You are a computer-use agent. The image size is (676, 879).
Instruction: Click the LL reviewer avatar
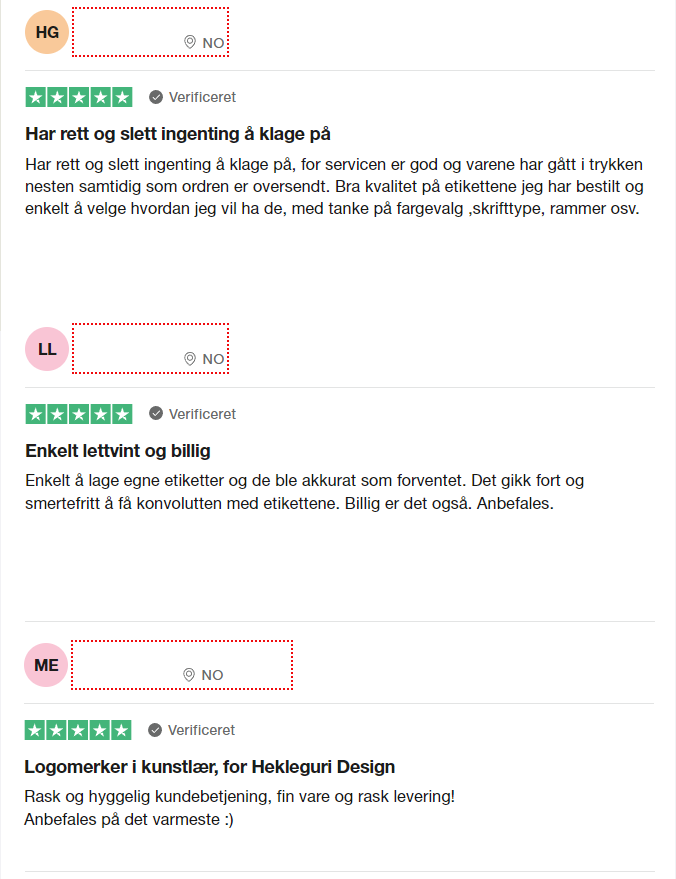(47, 349)
